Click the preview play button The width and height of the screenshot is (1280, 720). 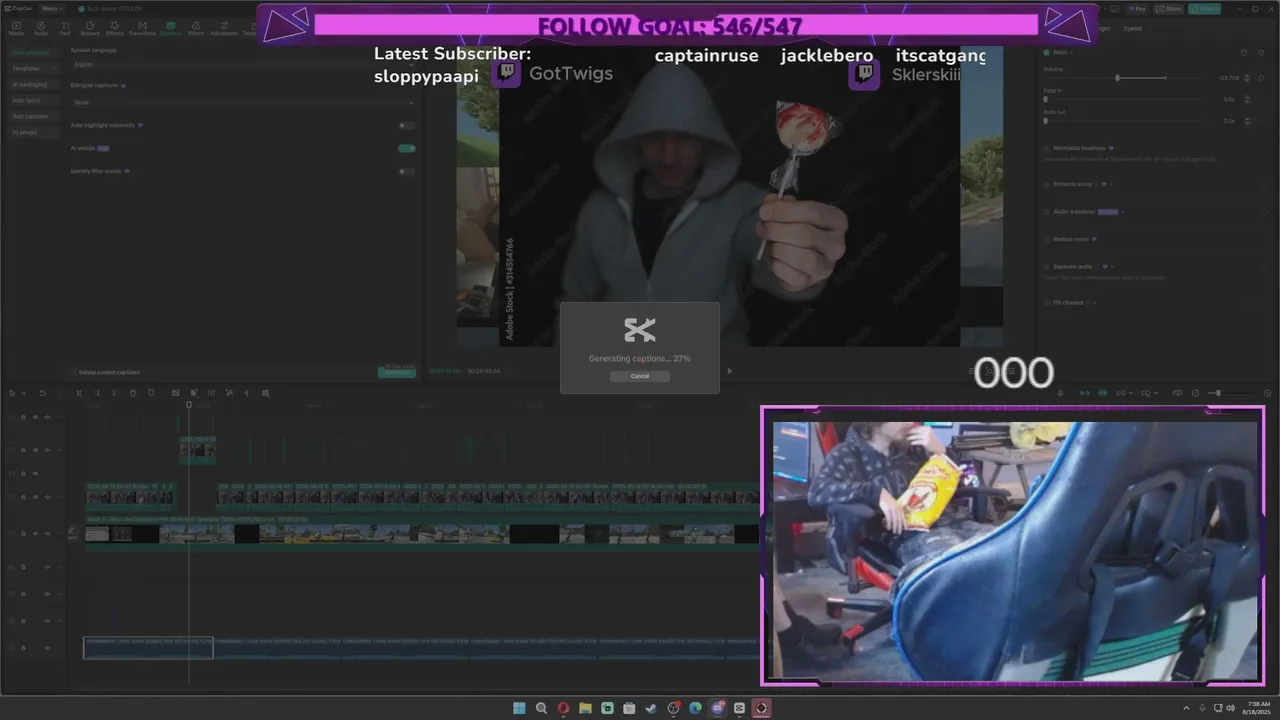click(x=729, y=371)
